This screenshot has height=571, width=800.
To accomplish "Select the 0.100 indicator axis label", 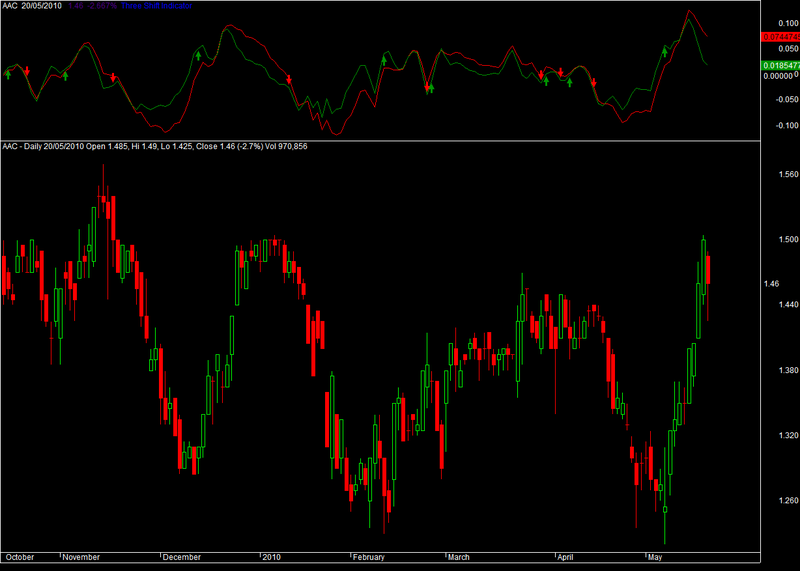I will 788,23.
